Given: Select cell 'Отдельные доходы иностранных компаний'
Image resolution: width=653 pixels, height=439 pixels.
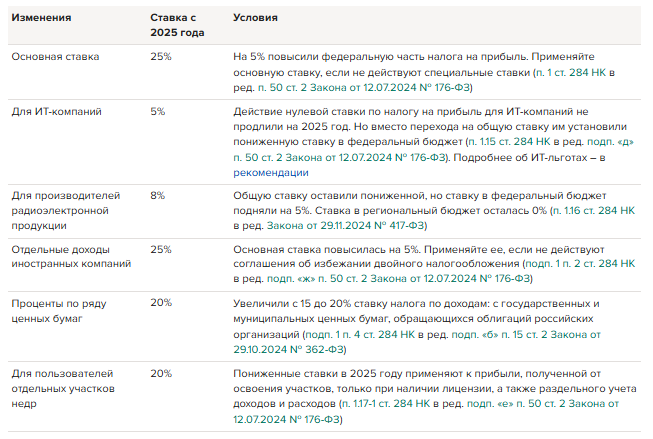Looking at the screenshot, I should click(x=71, y=257).
